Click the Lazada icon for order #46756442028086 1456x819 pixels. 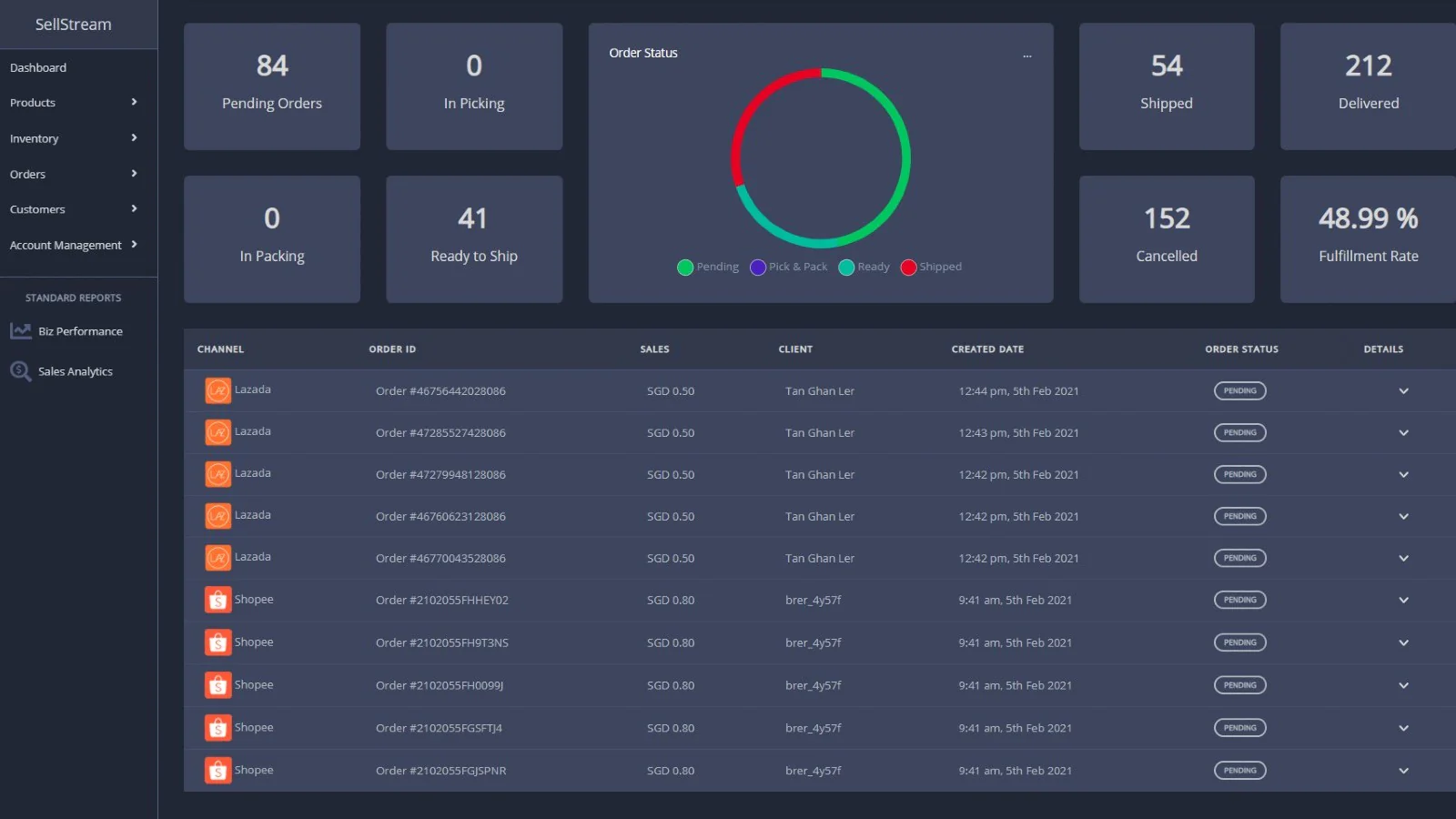(217, 390)
